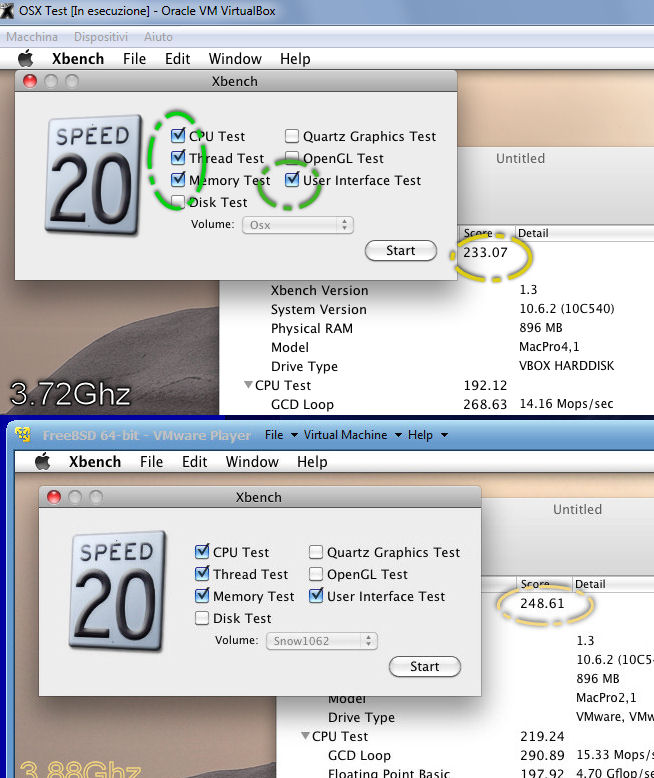This screenshot has width=654, height=778.
Task: Select the Physical RAM row in VirtualBox results
Action: coord(437,328)
